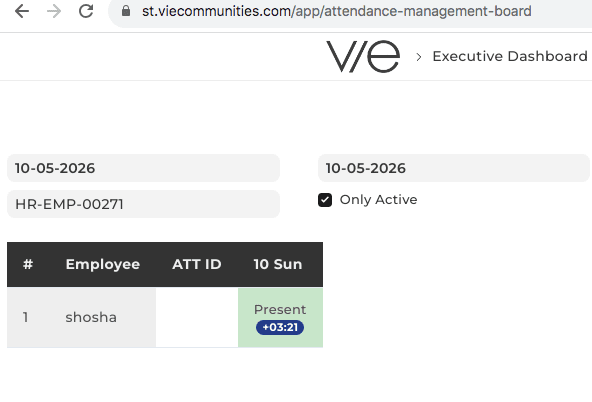Click the +03:21 overtime badge

(280, 327)
